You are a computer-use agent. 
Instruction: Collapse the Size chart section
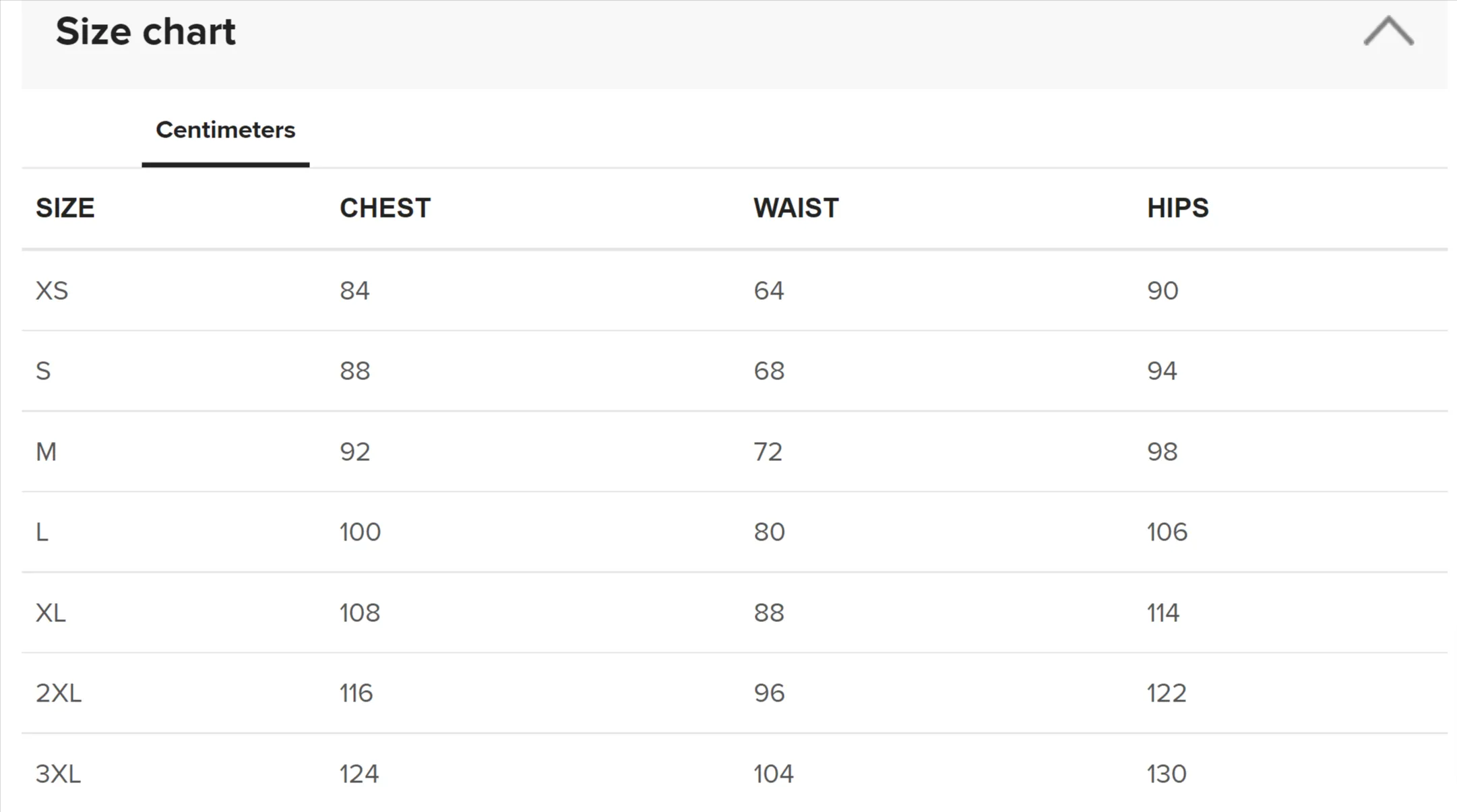(x=1388, y=32)
